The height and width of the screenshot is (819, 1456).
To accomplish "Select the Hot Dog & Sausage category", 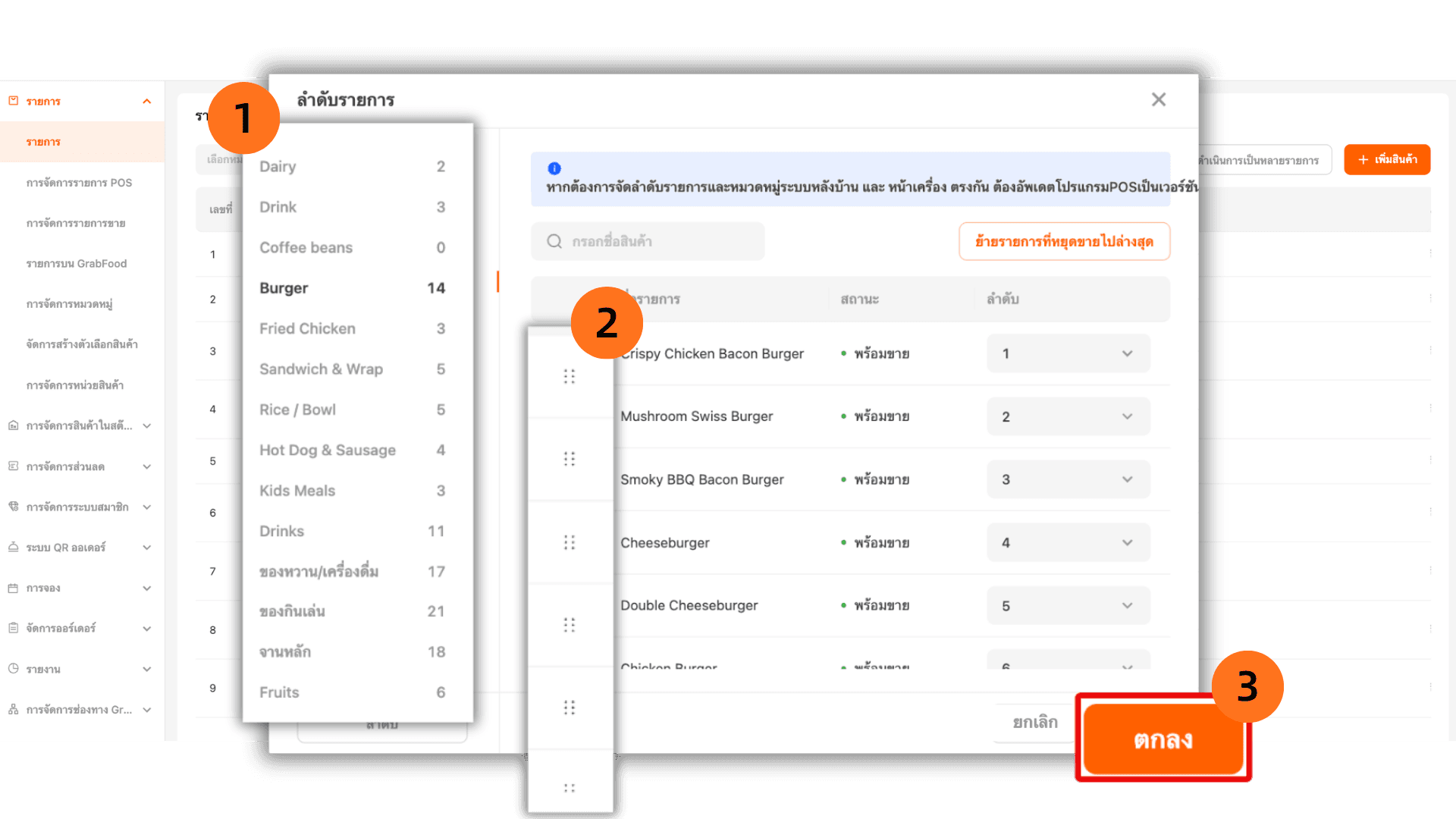I will (353, 450).
